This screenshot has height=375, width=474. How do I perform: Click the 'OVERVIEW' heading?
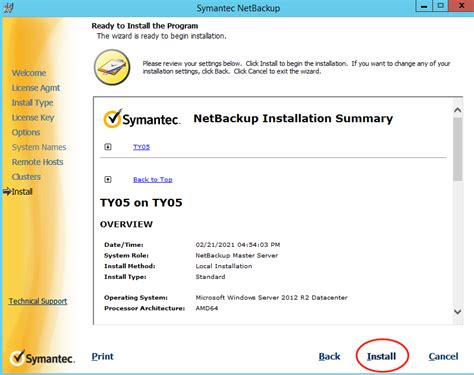tap(126, 224)
